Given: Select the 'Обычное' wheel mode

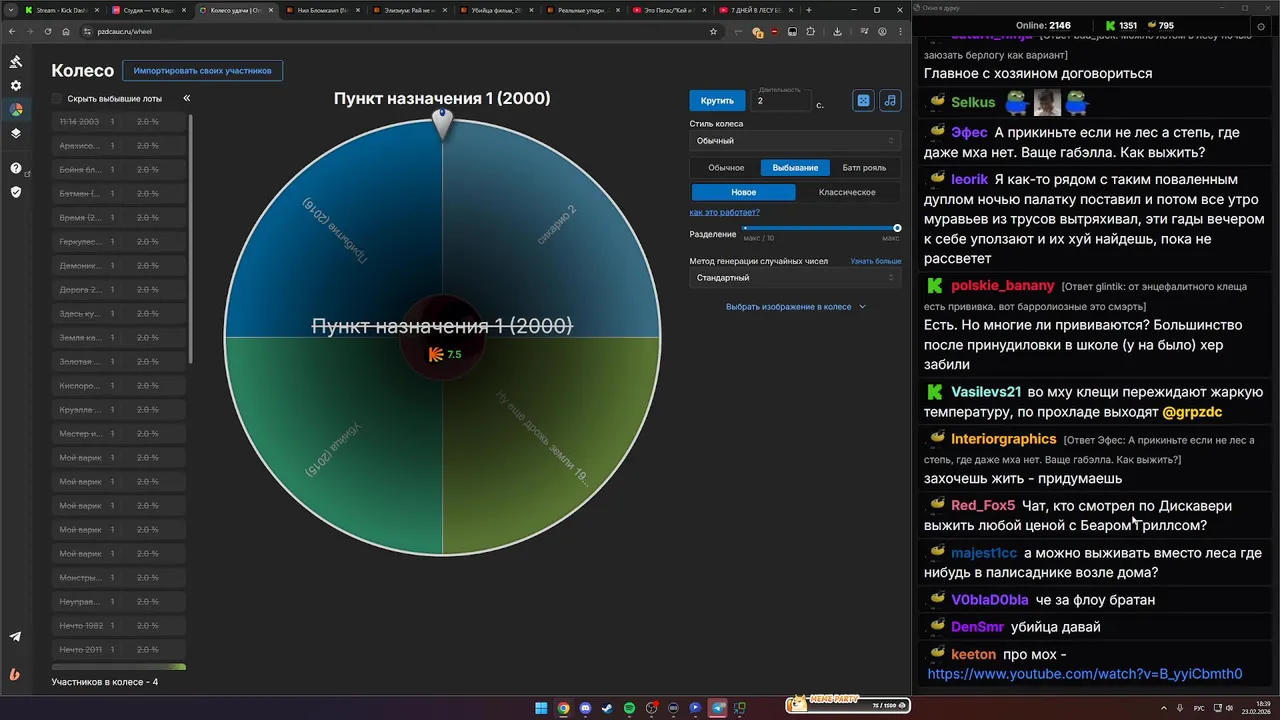Looking at the screenshot, I should (726, 168).
